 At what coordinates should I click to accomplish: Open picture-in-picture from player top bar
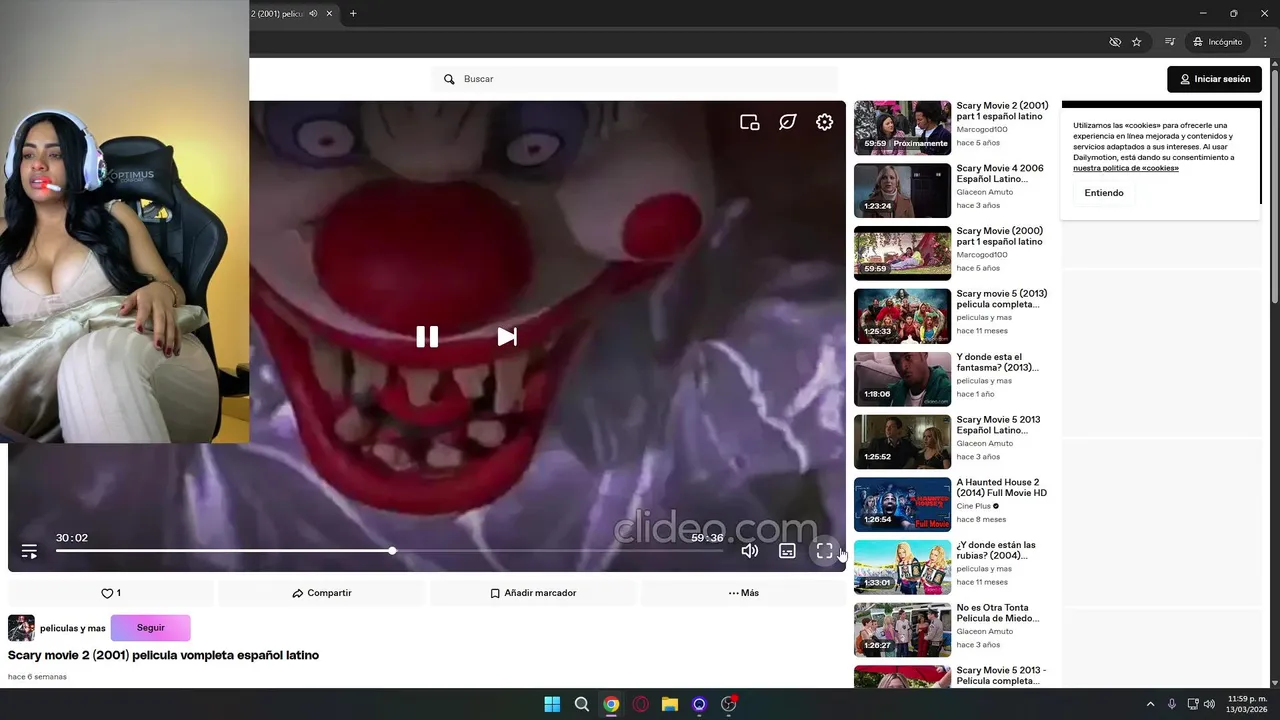(750, 122)
